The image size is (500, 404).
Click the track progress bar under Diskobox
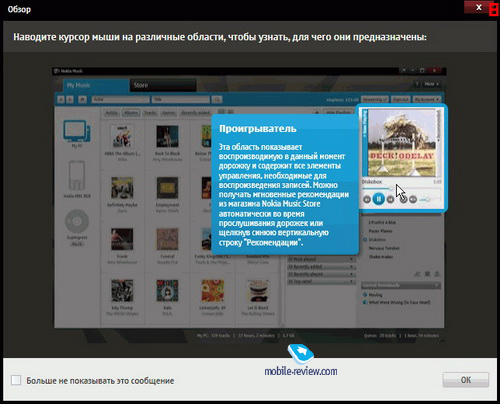pos(401,189)
